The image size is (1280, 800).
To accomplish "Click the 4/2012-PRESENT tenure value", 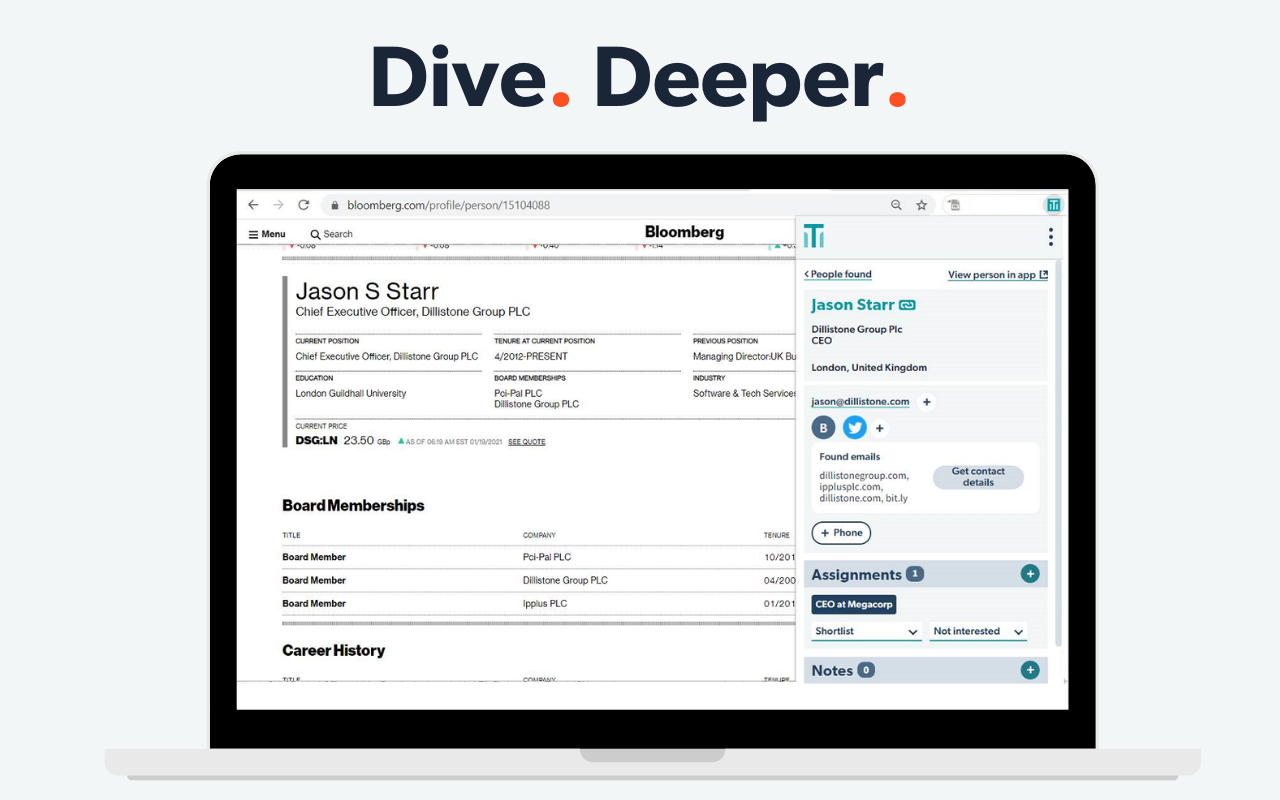I will tap(531, 357).
